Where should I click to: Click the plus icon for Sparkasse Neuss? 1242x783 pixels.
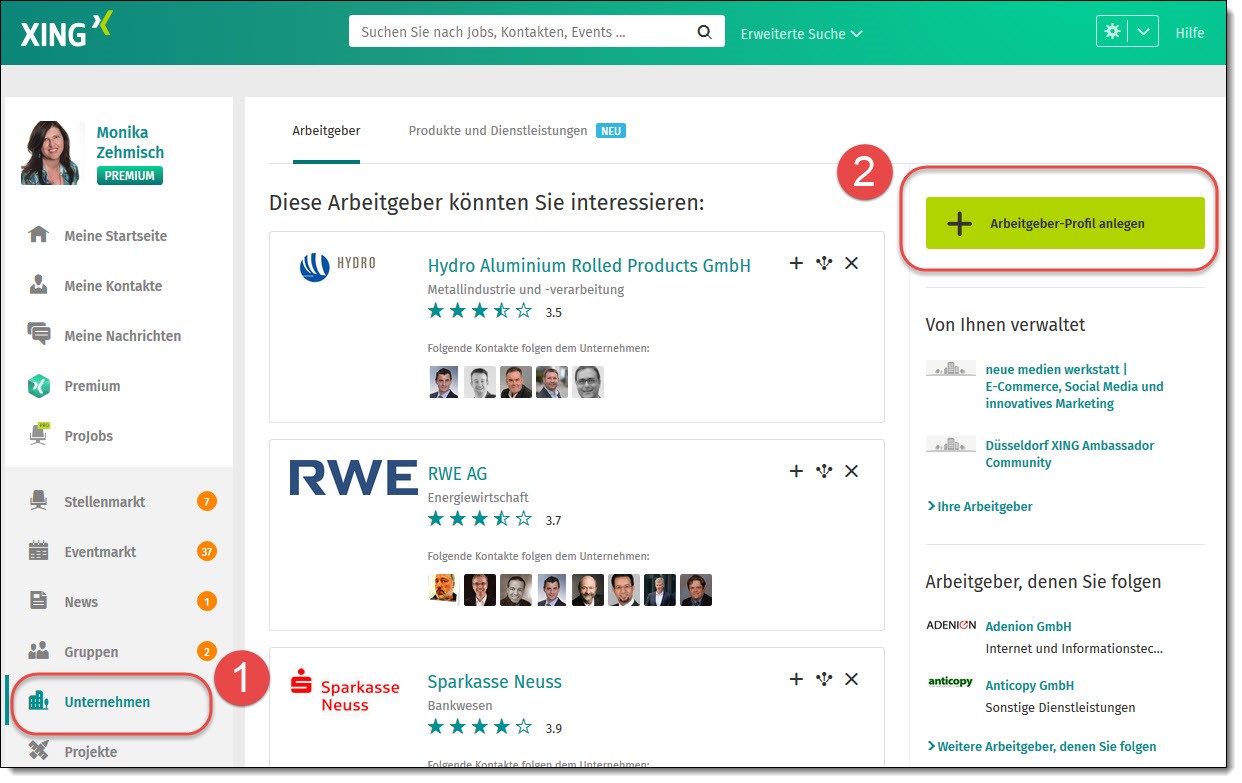(x=796, y=679)
